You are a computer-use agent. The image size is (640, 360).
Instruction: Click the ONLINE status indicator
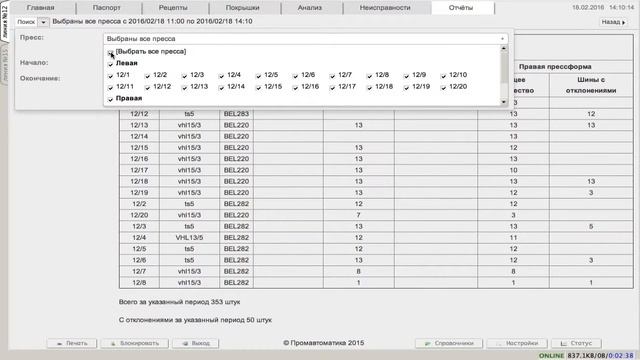tap(551, 356)
